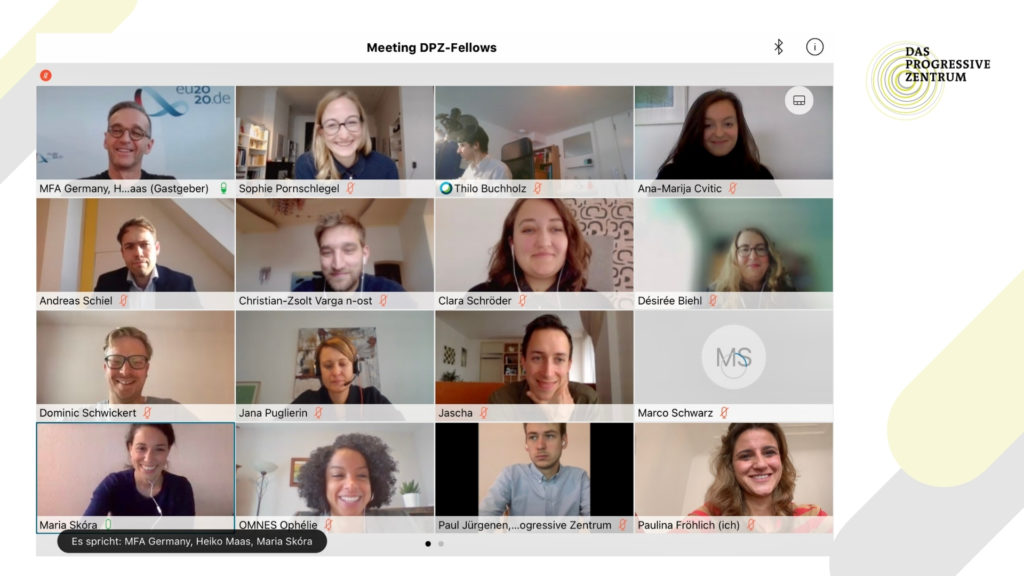Click the Désirée Biehl name label
Viewport: 1024px width, 576px height.
669,300
